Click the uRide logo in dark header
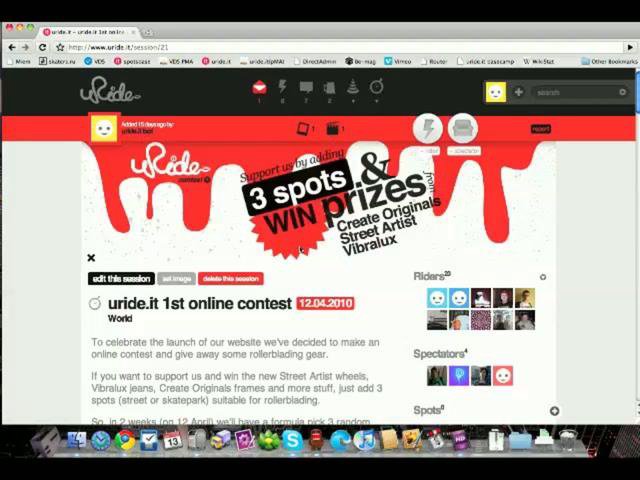Image resolution: width=640 pixels, height=480 pixels. (110, 91)
